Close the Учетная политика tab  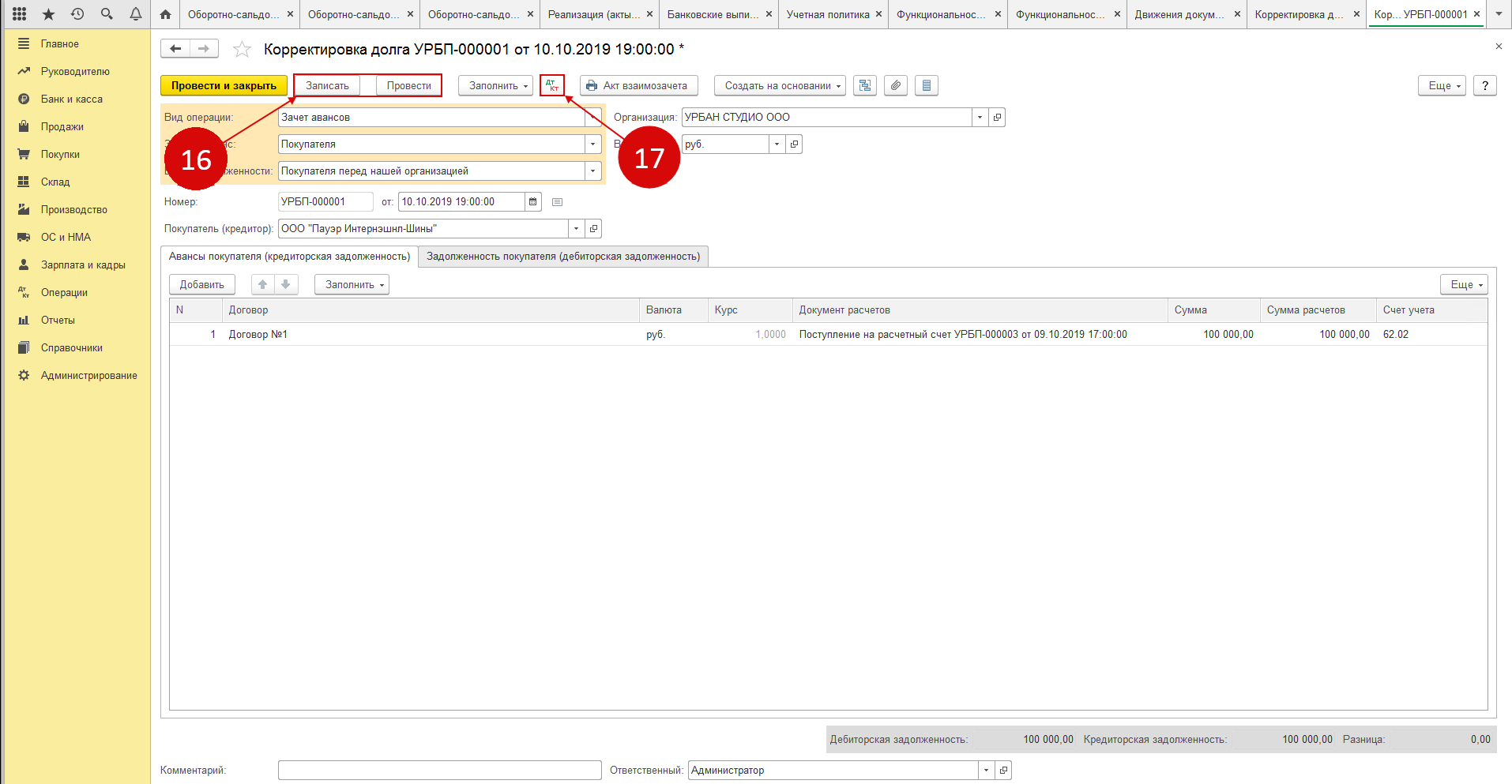878,14
